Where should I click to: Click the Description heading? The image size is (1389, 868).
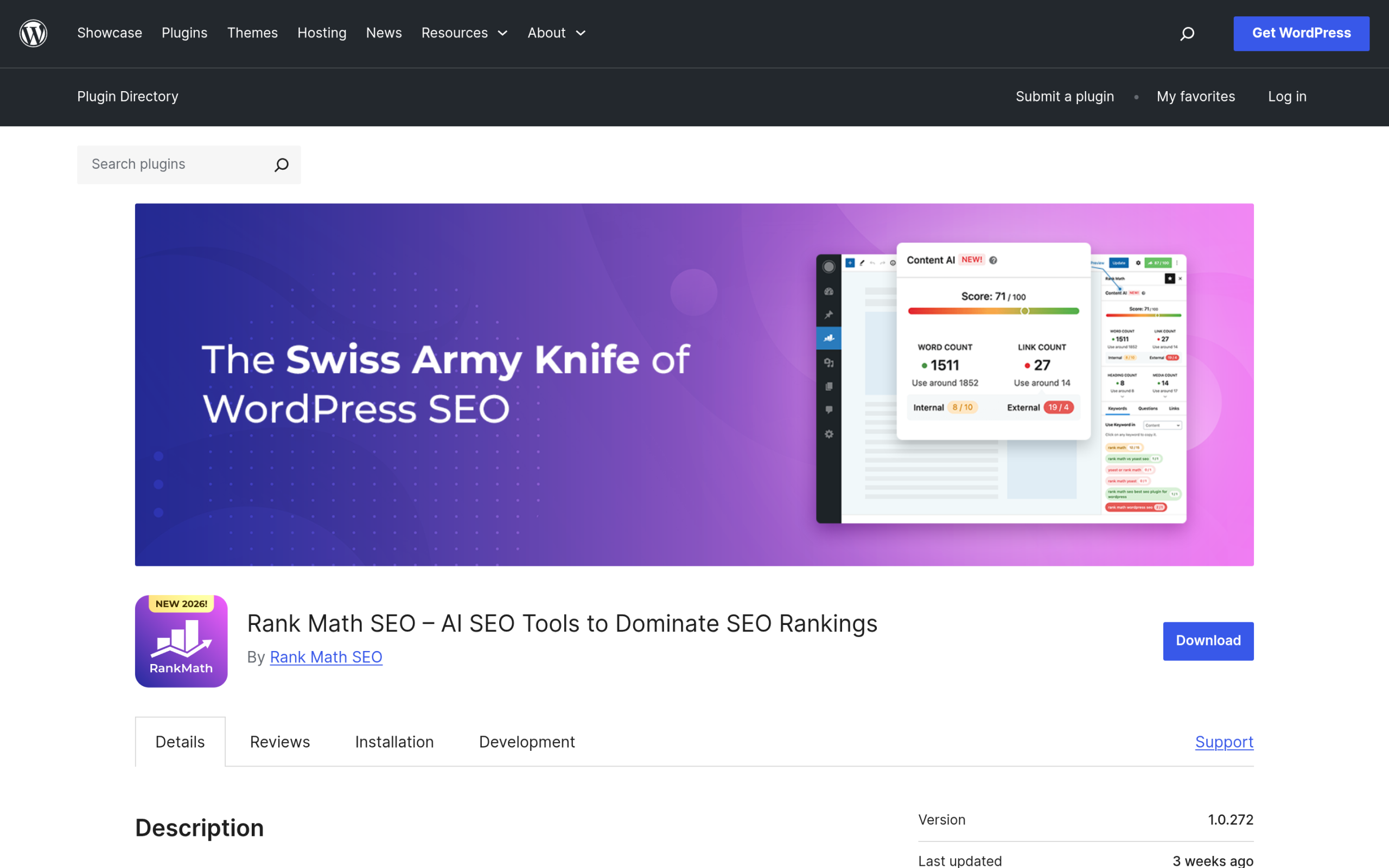[x=199, y=828]
